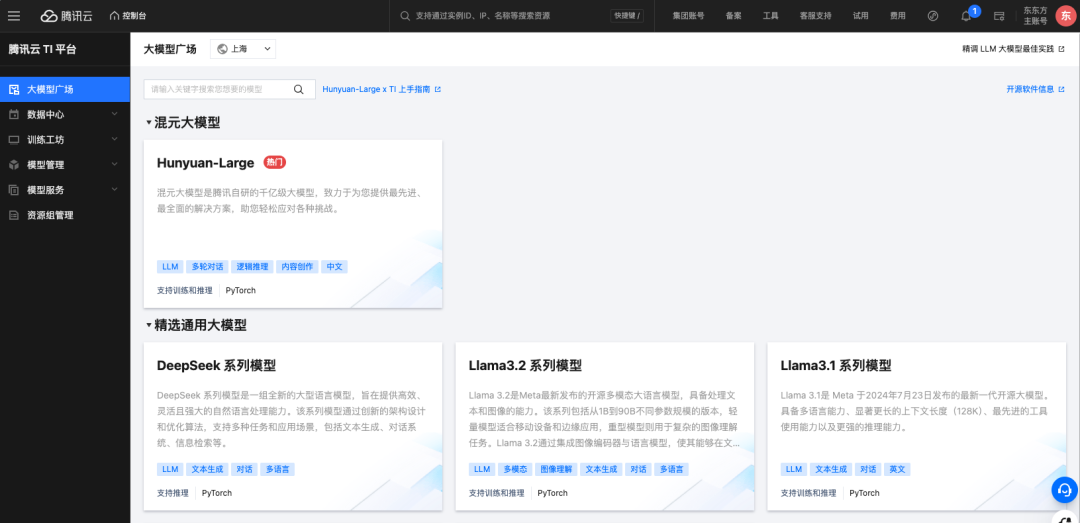This screenshot has width=1080, height=523.
Task: Click the compass icon in top bar
Action: click(x=933, y=15)
